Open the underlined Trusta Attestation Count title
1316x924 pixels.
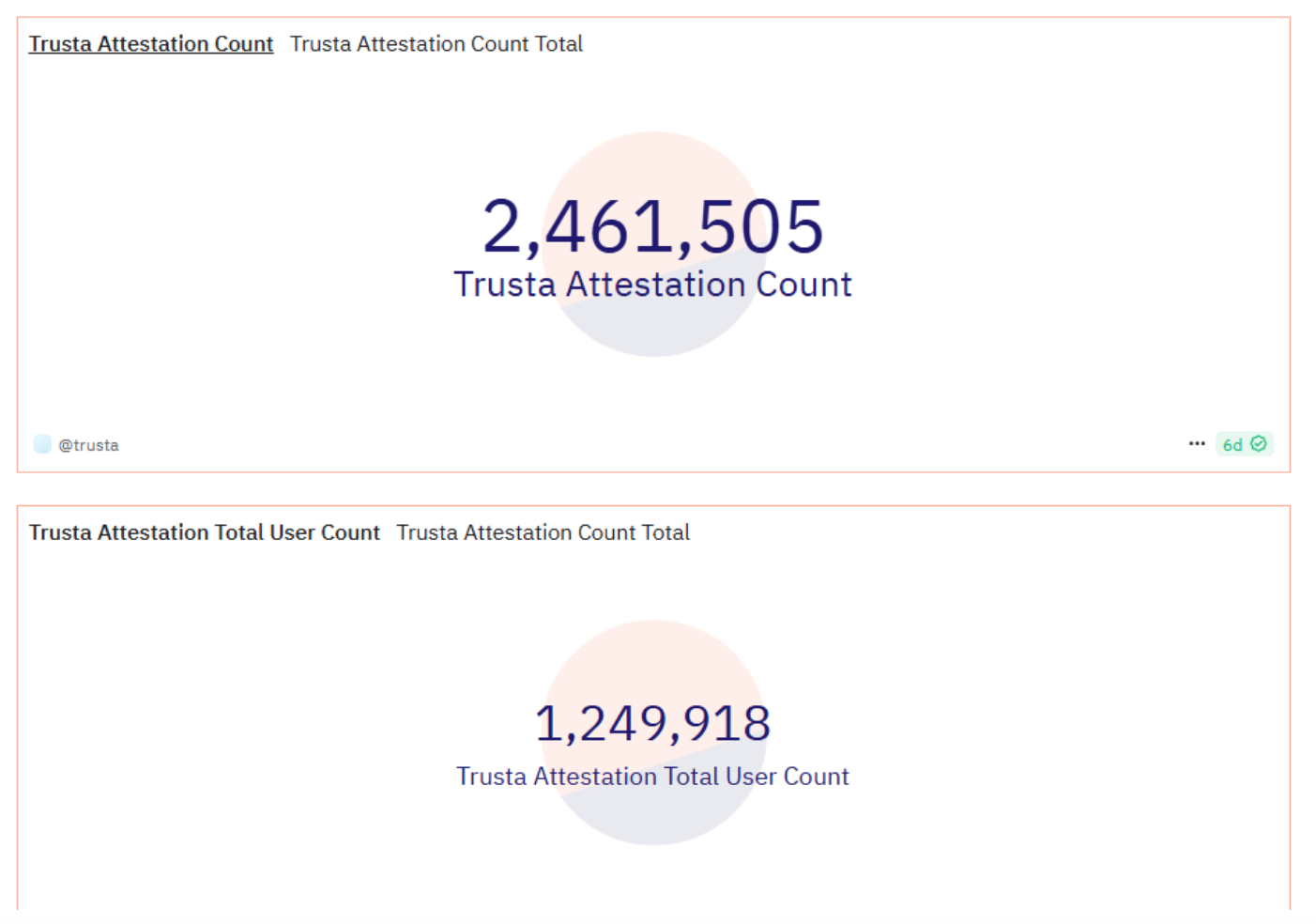tap(151, 44)
